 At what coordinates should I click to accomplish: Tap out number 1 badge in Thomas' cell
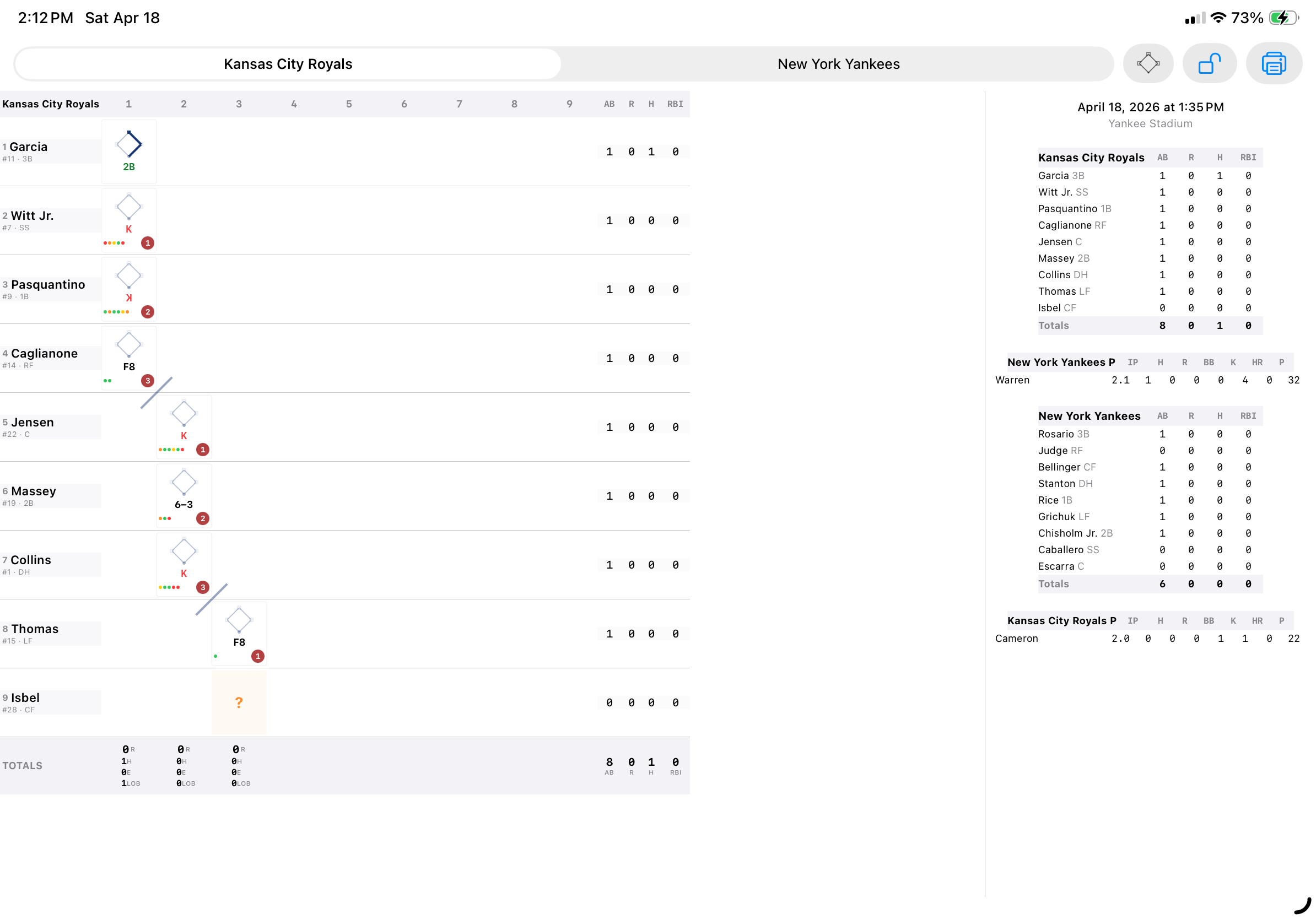pyautogui.click(x=258, y=656)
